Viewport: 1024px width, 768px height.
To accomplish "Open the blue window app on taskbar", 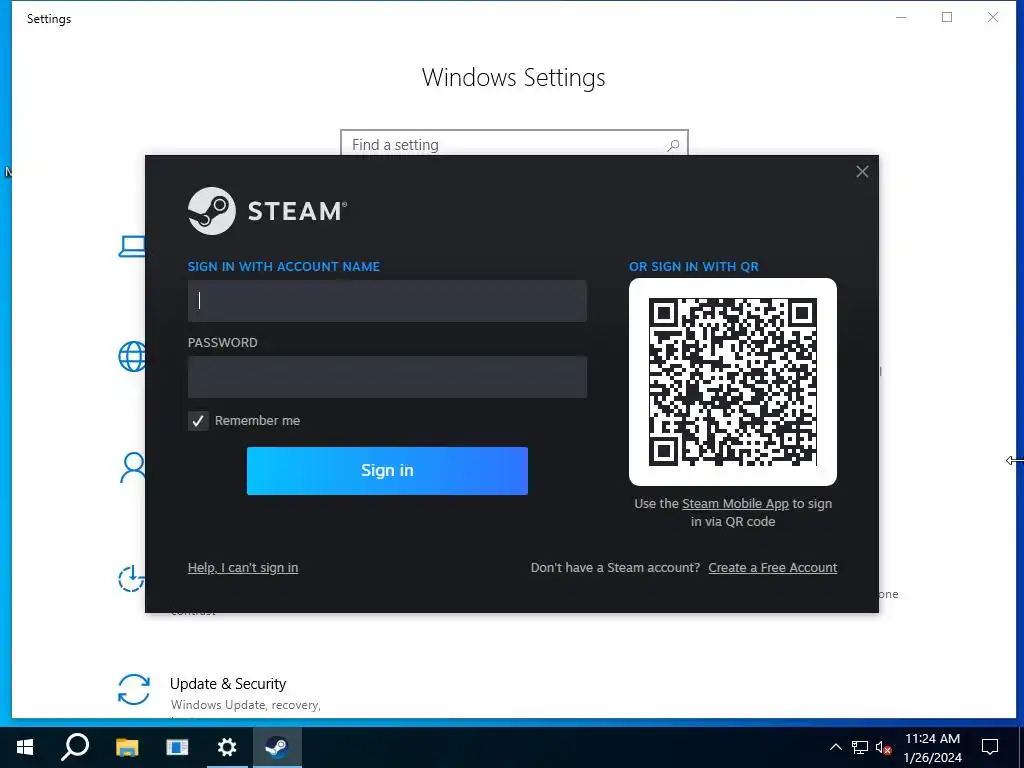I will 177,747.
